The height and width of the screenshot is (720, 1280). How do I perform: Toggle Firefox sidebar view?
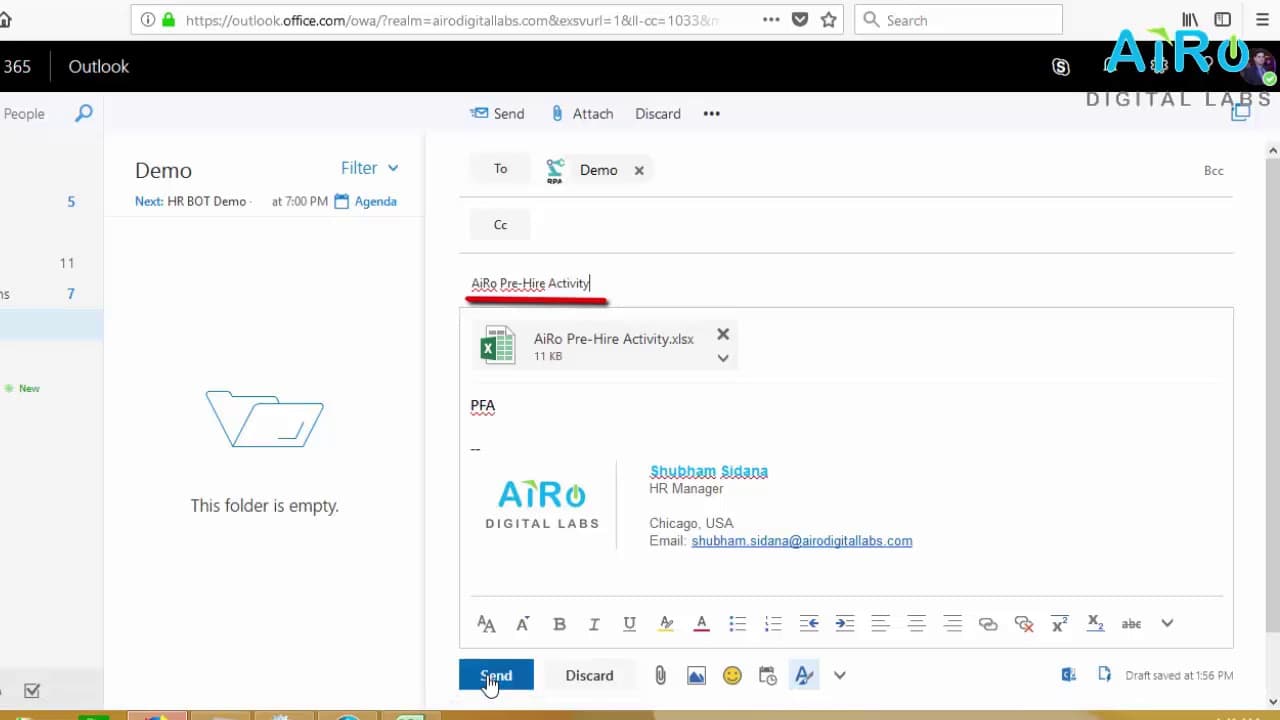pyautogui.click(x=1222, y=20)
